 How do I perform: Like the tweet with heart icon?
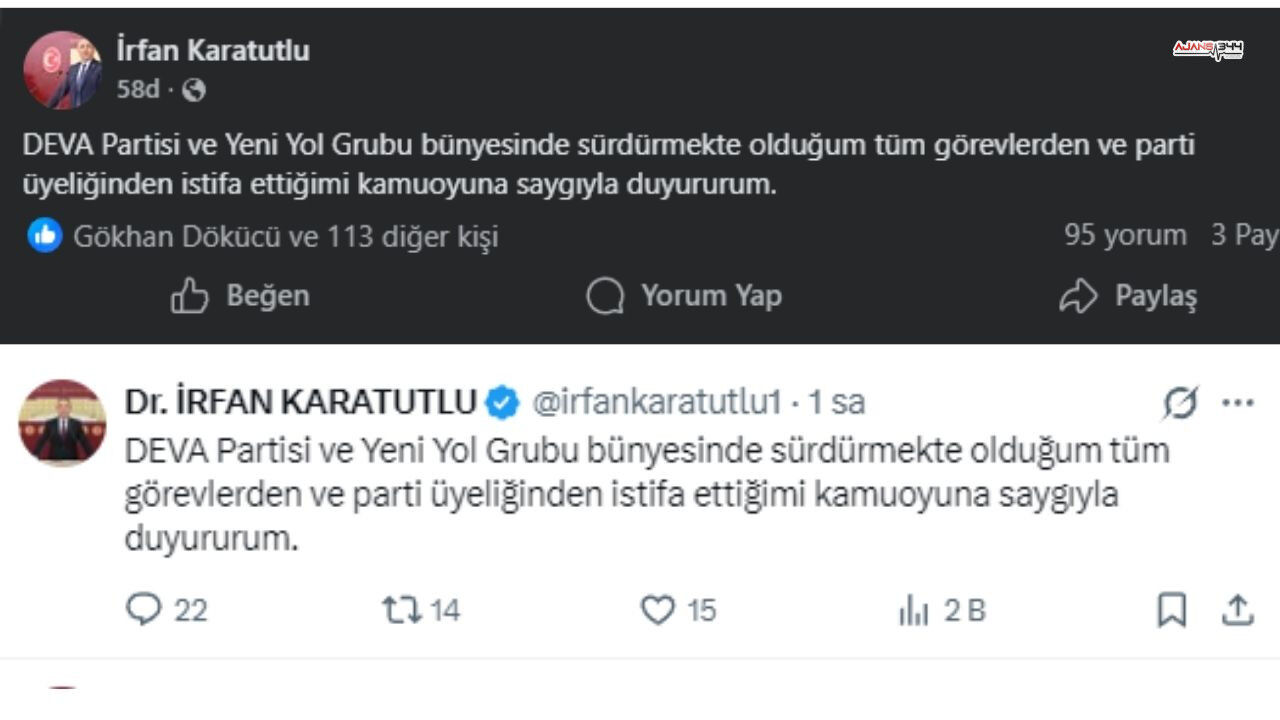(x=657, y=610)
